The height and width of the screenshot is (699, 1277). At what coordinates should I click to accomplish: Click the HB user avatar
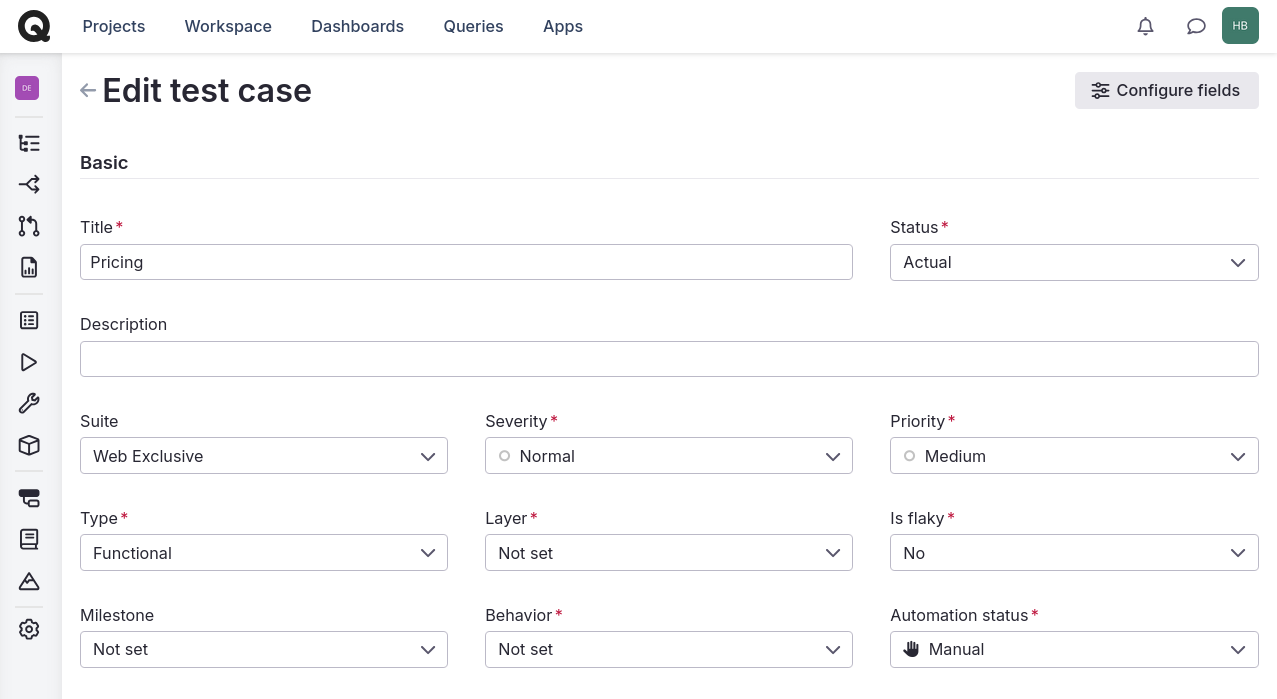tap(1240, 25)
